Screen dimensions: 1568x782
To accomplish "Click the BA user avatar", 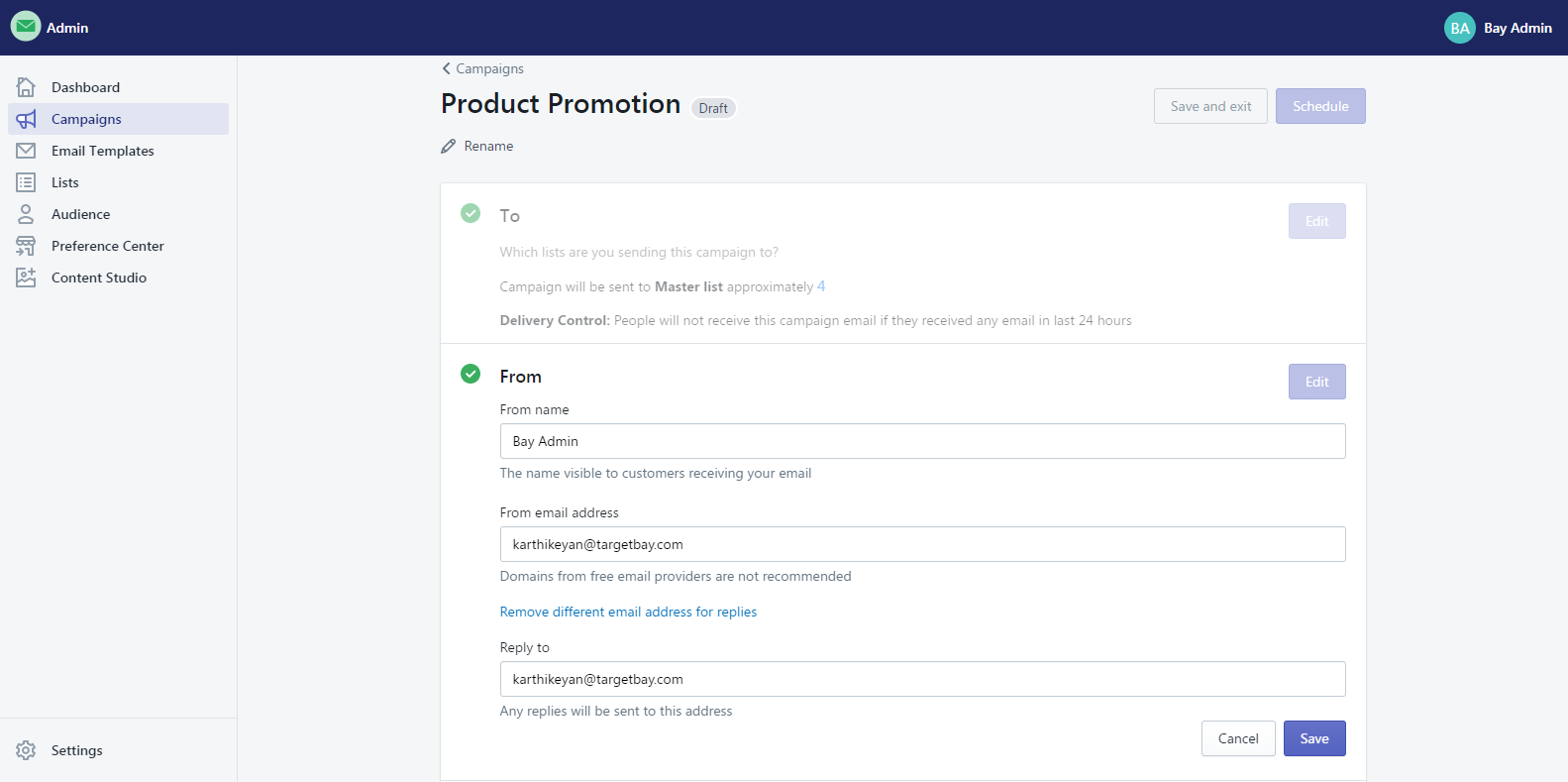I will point(1459,28).
